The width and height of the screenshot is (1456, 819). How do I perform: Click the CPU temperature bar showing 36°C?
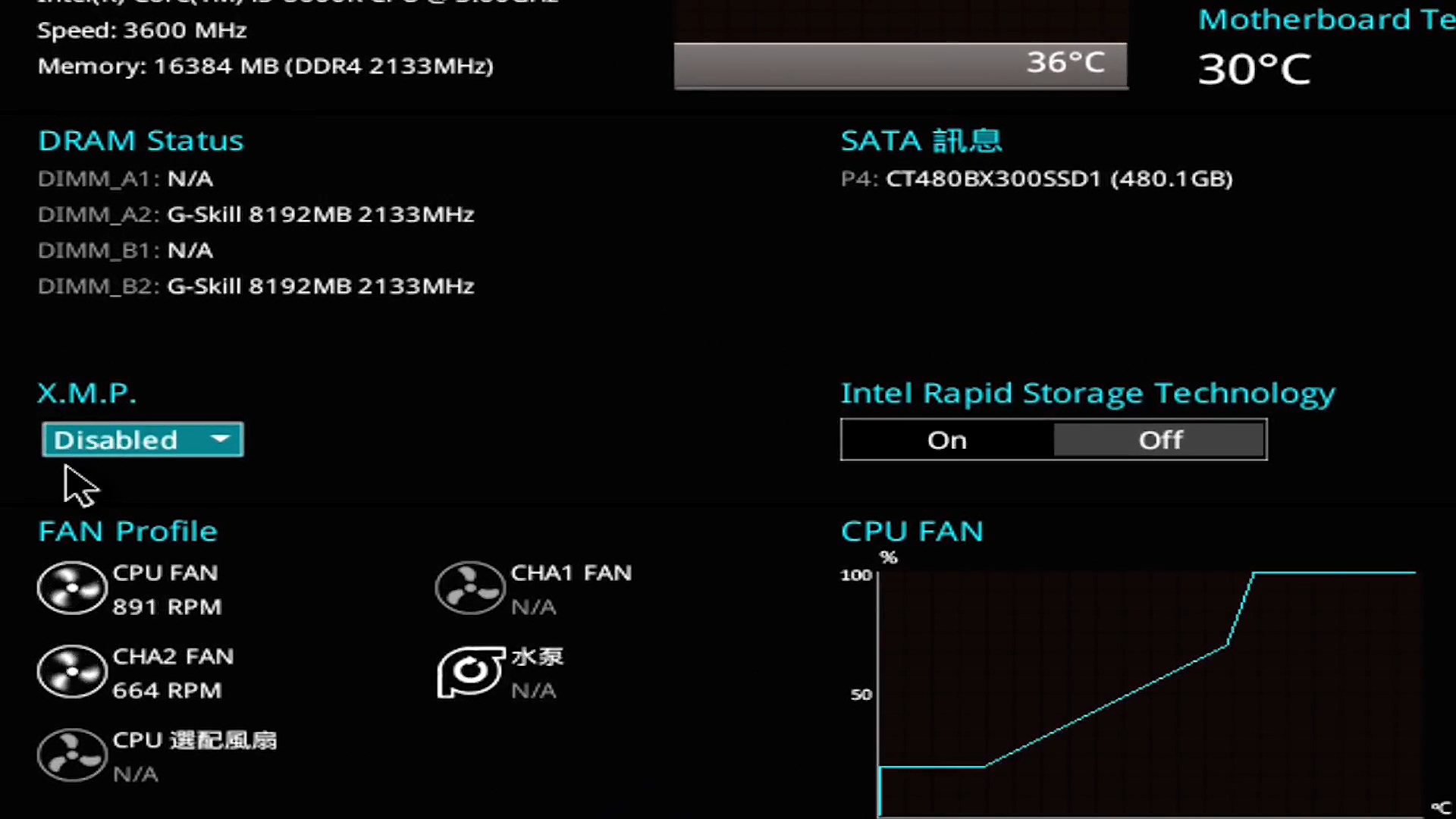pyautogui.click(x=900, y=64)
